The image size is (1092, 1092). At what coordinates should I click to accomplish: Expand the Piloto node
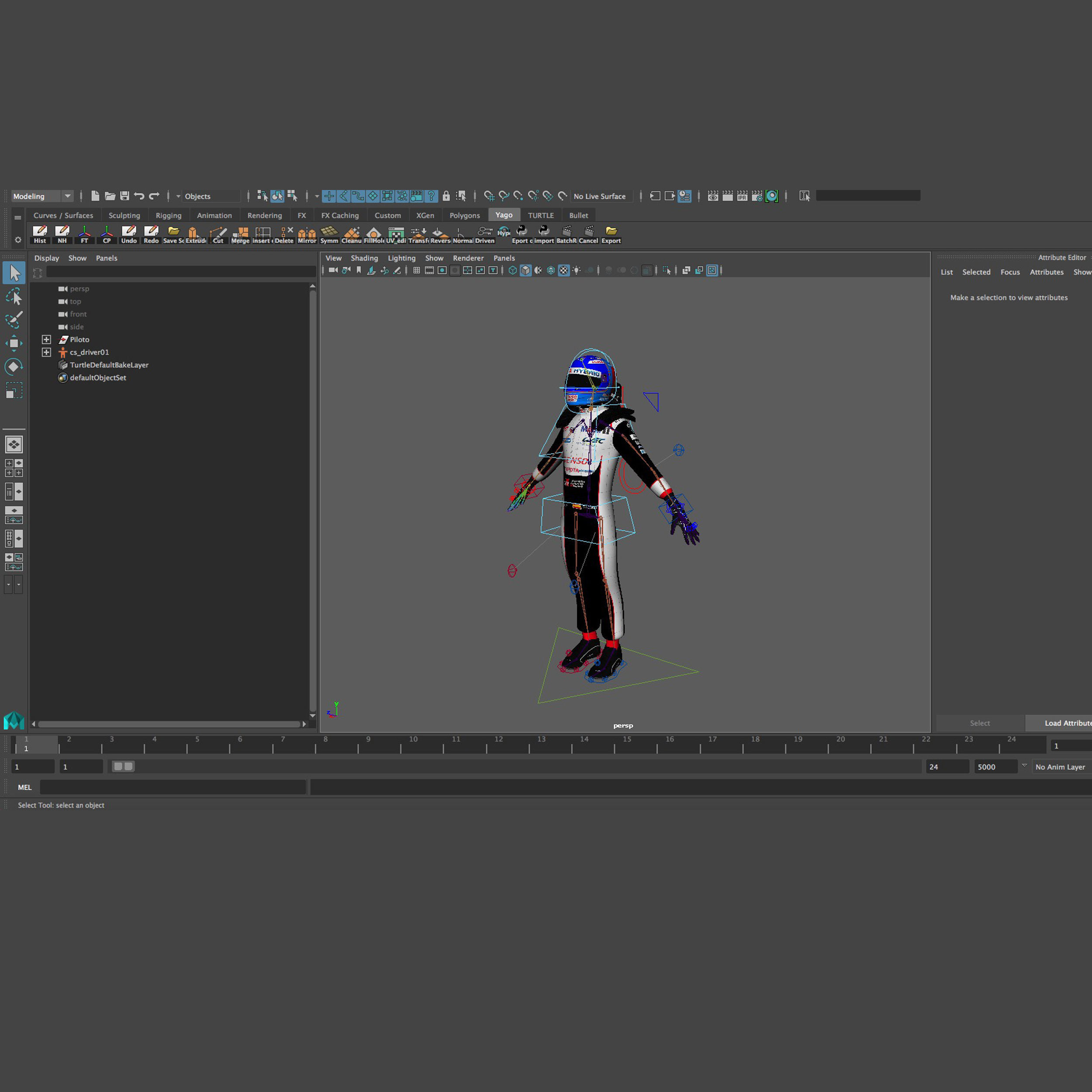(x=46, y=340)
